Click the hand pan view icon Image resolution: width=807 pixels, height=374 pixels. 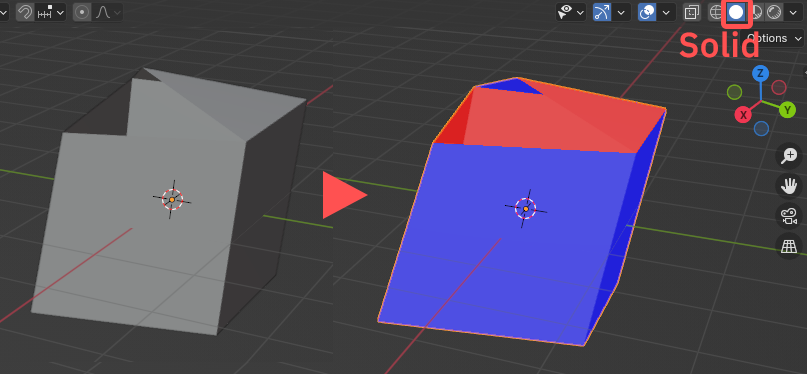point(789,186)
